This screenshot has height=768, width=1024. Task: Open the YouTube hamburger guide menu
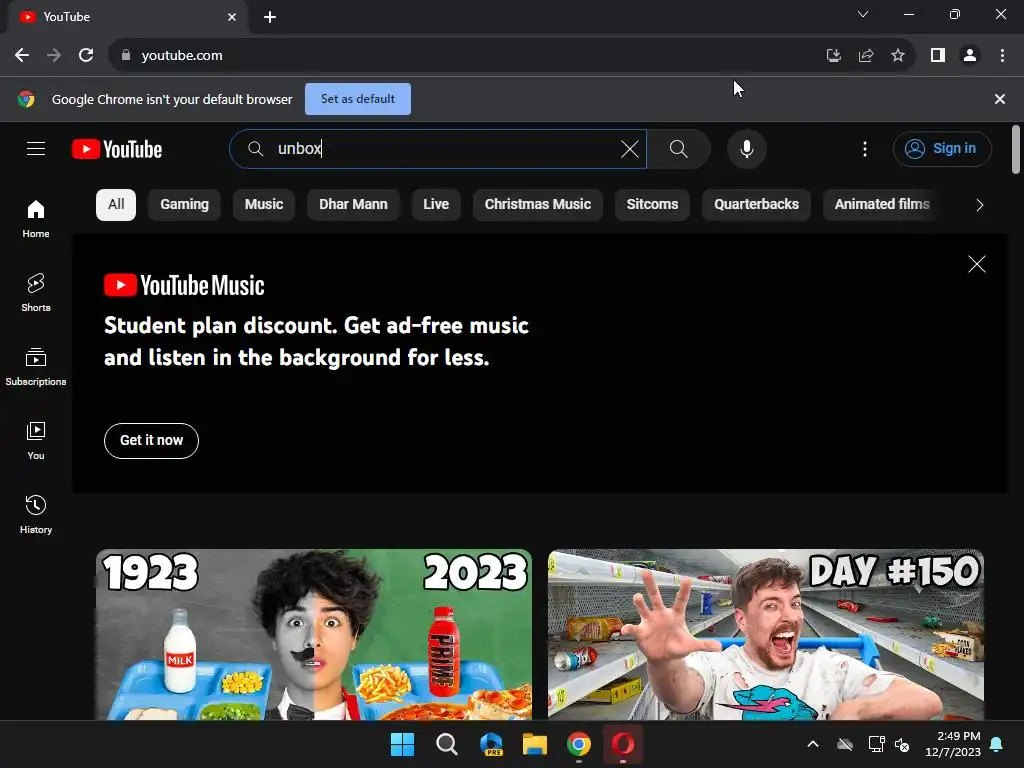click(x=36, y=149)
